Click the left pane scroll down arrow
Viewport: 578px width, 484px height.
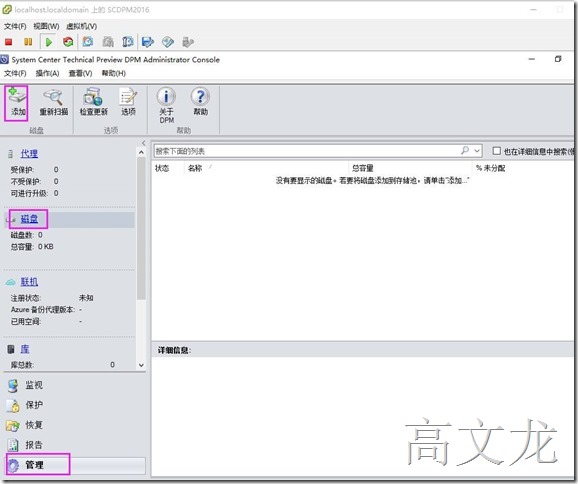(x=141, y=365)
